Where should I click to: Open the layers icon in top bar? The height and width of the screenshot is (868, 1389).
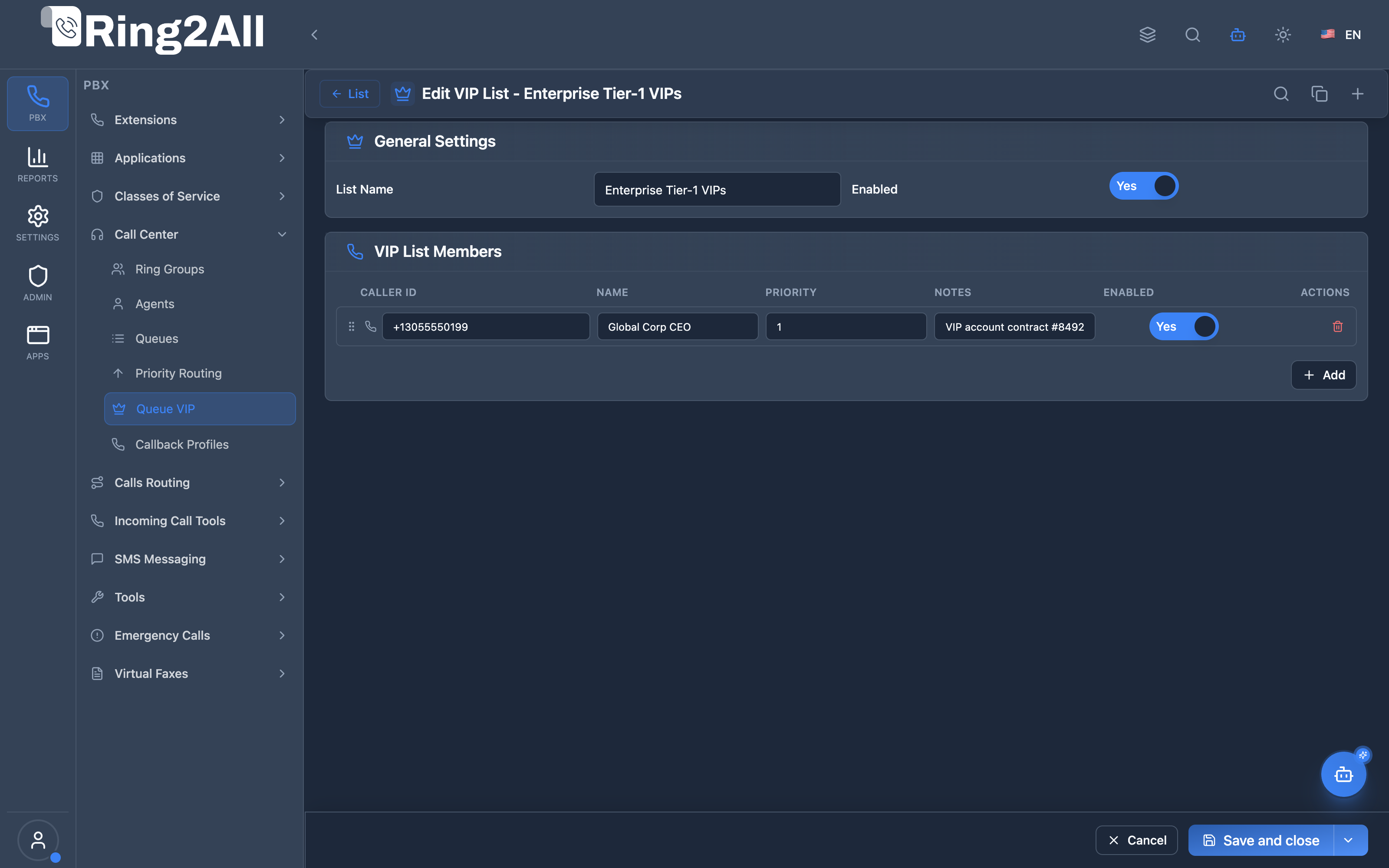1147,35
